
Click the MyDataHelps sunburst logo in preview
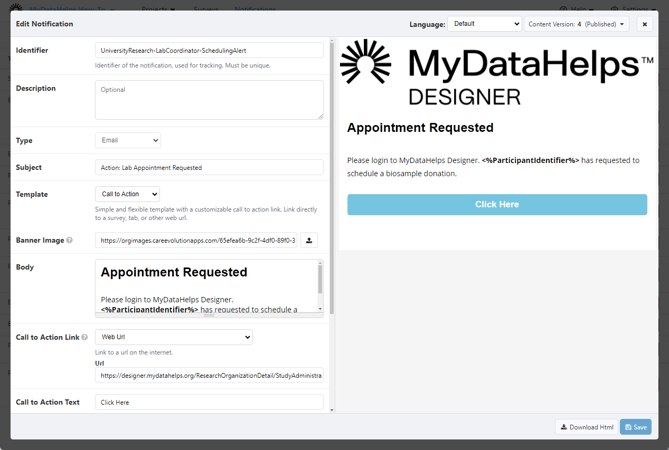coord(365,63)
